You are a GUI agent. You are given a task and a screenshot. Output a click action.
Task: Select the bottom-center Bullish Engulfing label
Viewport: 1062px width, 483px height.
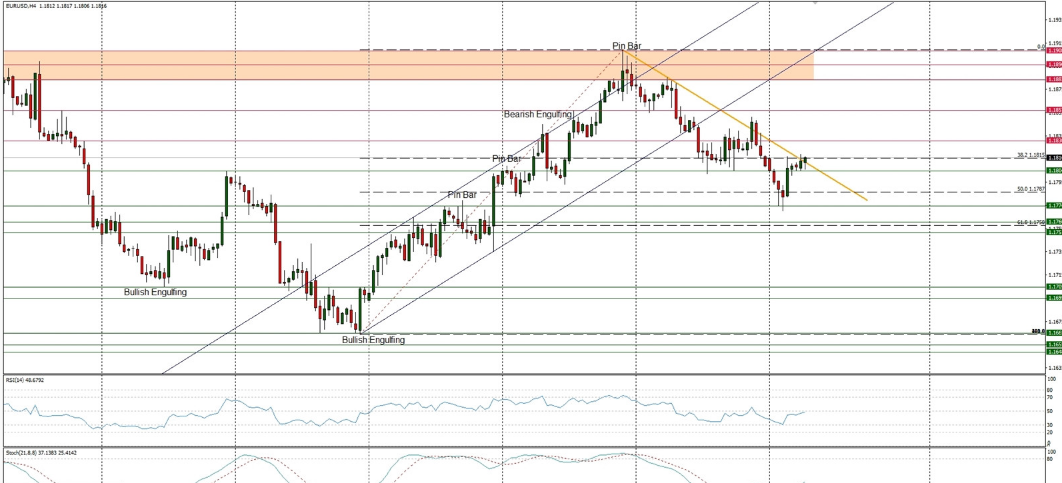373,340
